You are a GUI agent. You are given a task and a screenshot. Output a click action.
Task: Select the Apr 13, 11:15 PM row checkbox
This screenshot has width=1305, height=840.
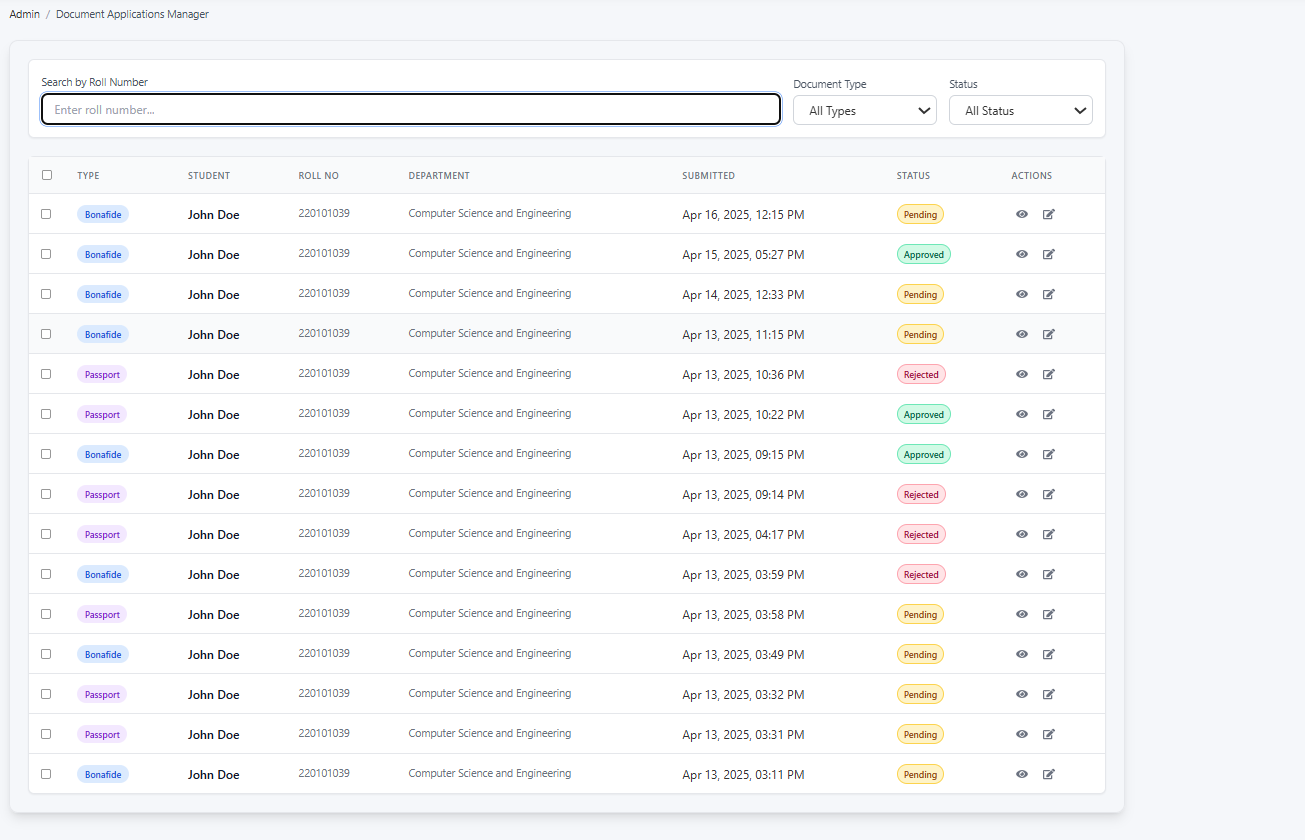pos(46,334)
